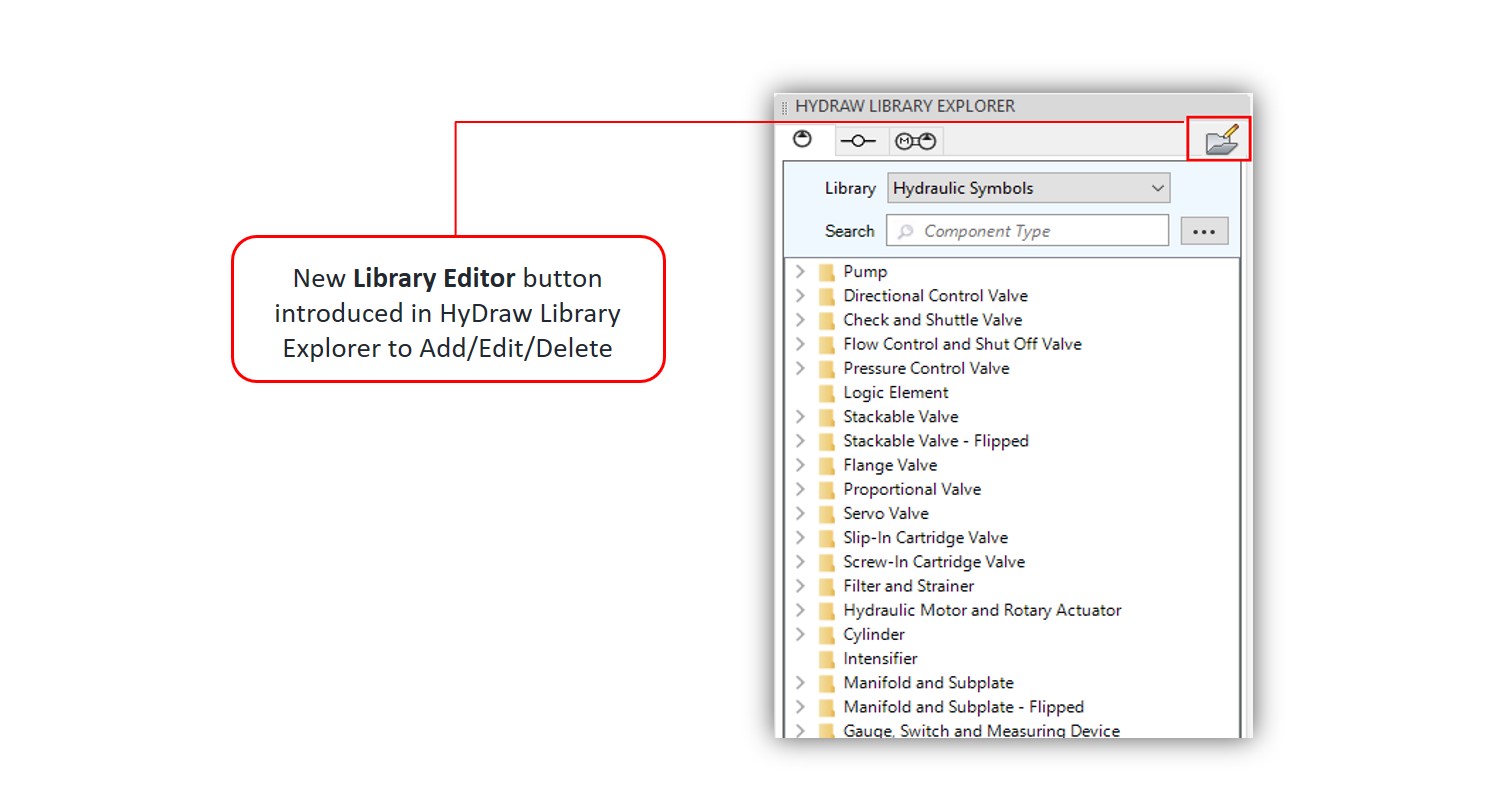This screenshot has height=789, width=1500.
Task: Expand the Stackable Valve folder
Action: 799,416
